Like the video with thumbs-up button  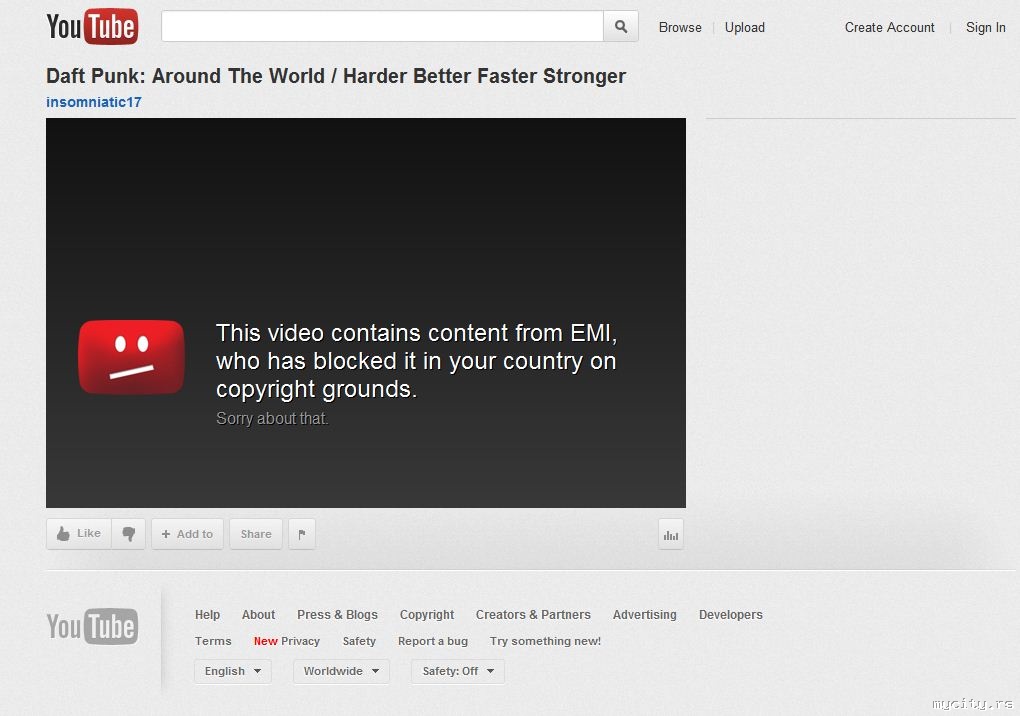[79, 534]
